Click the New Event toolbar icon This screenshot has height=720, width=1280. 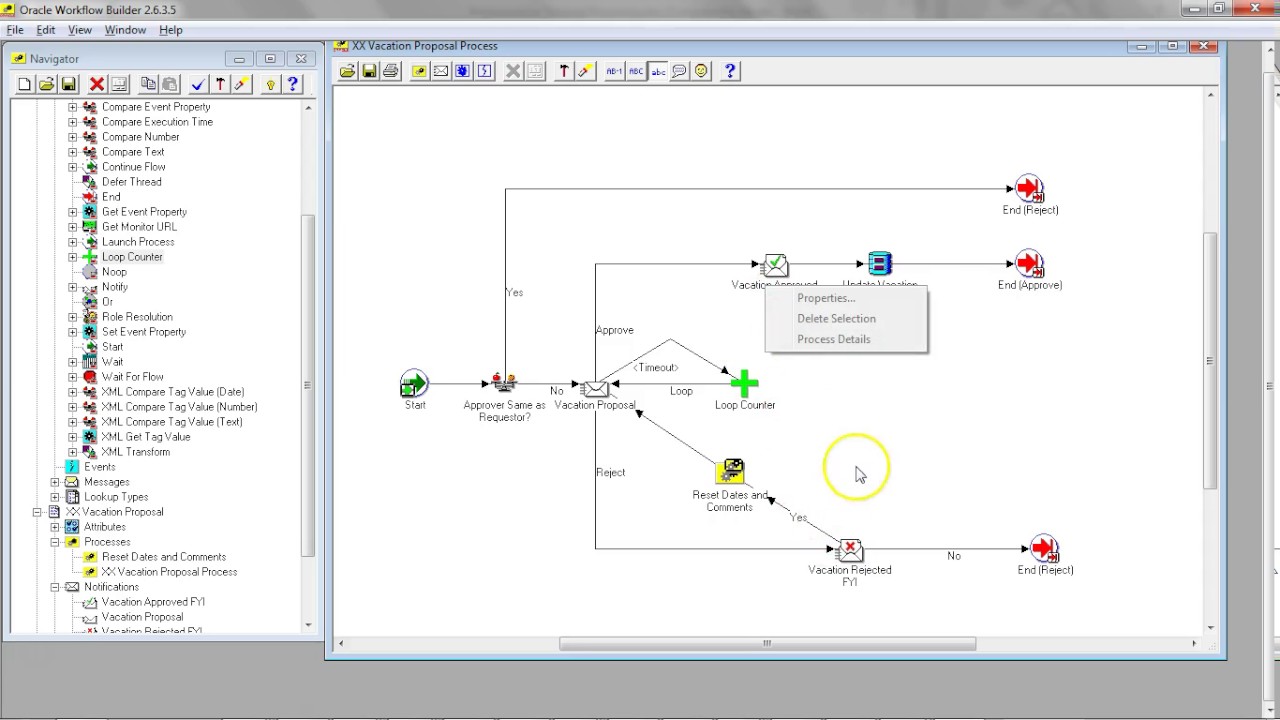click(485, 71)
